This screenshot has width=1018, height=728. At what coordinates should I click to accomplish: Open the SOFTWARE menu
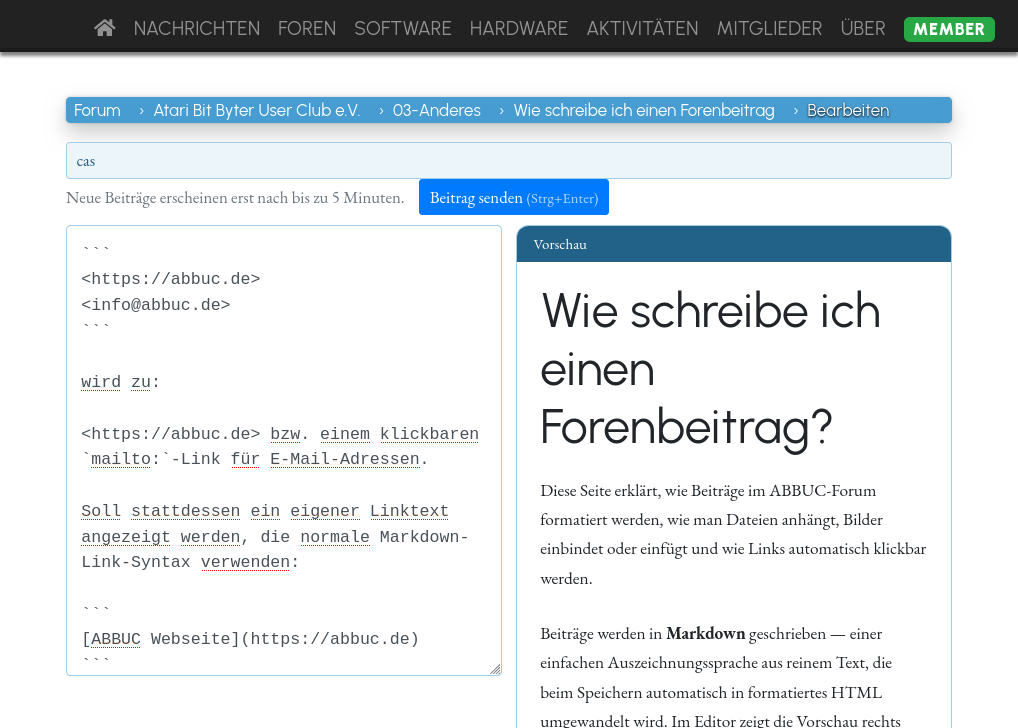point(403,29)
